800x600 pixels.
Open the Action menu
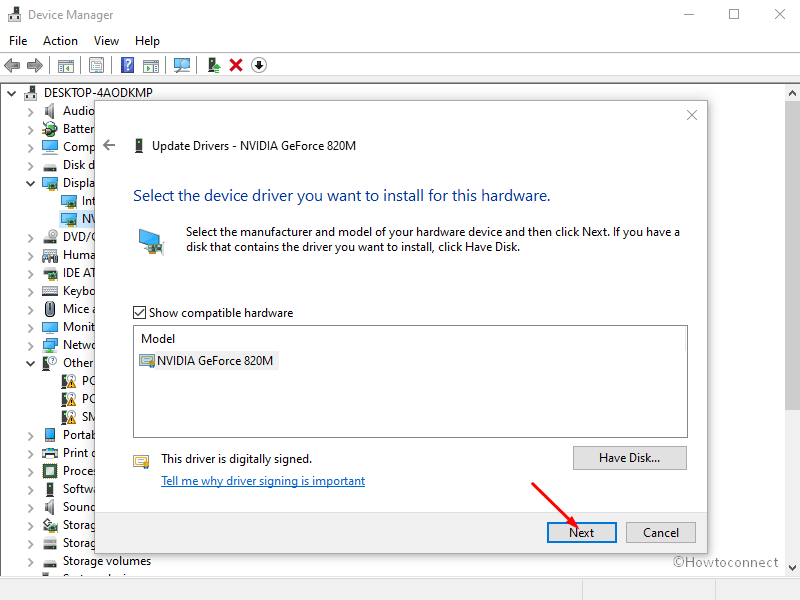tap(60, 41)
